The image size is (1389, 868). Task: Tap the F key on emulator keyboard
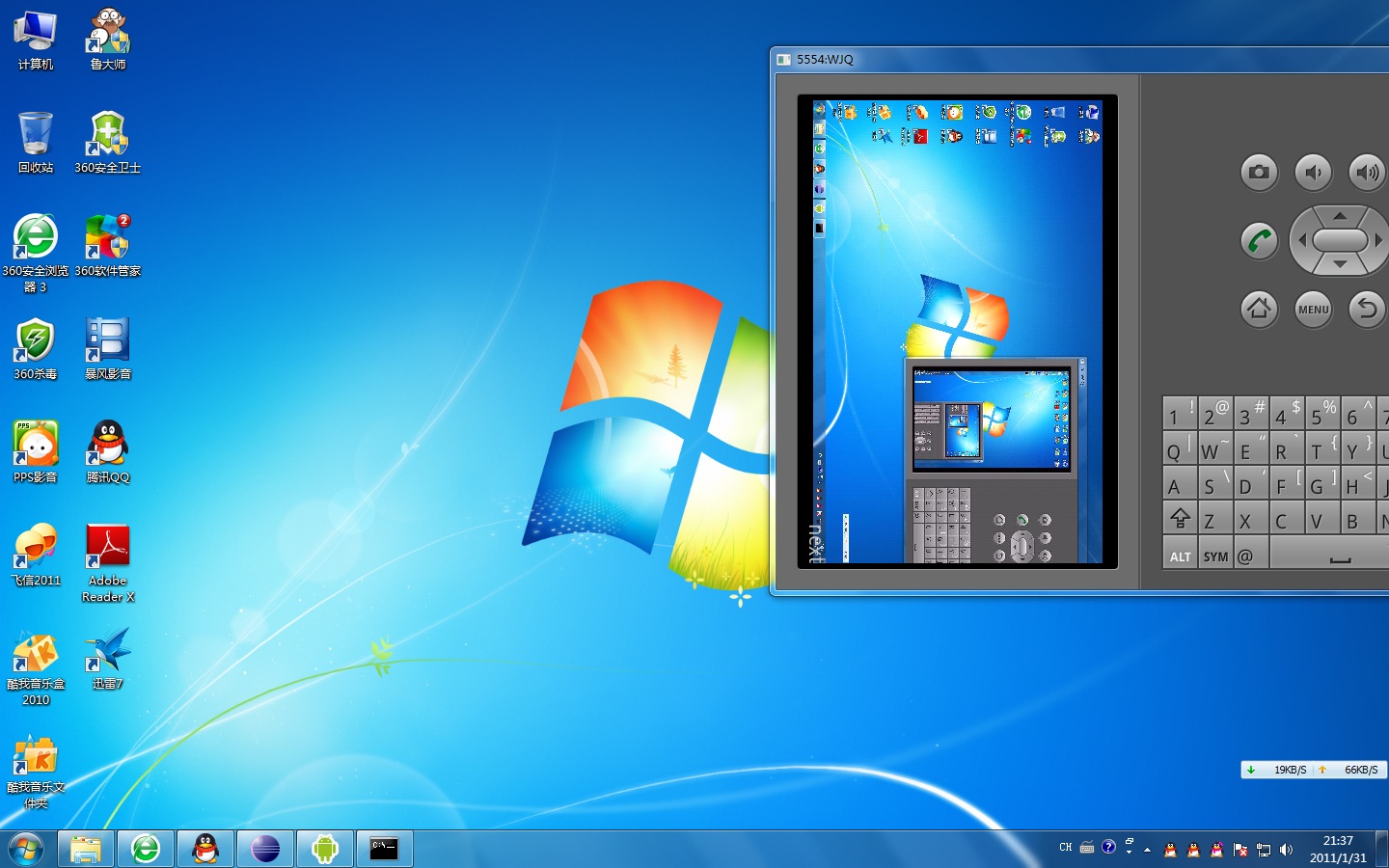1288,483
